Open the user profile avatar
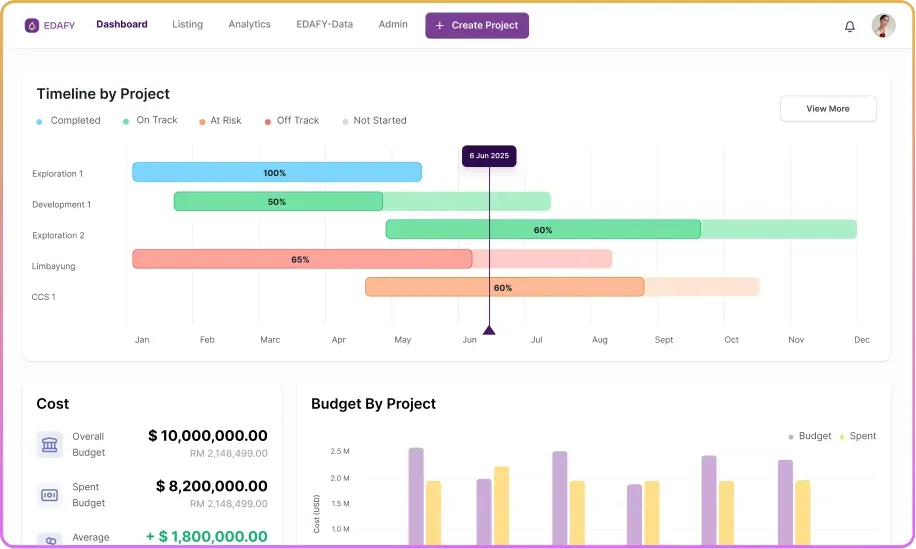This screenshot has height=549, width=916. pos(883,26)
